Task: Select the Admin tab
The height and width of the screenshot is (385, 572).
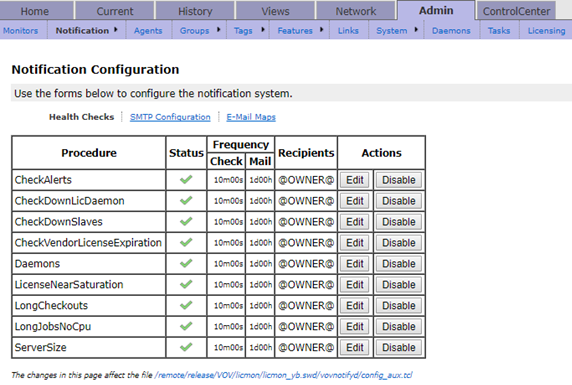Action: coord(436,11)
